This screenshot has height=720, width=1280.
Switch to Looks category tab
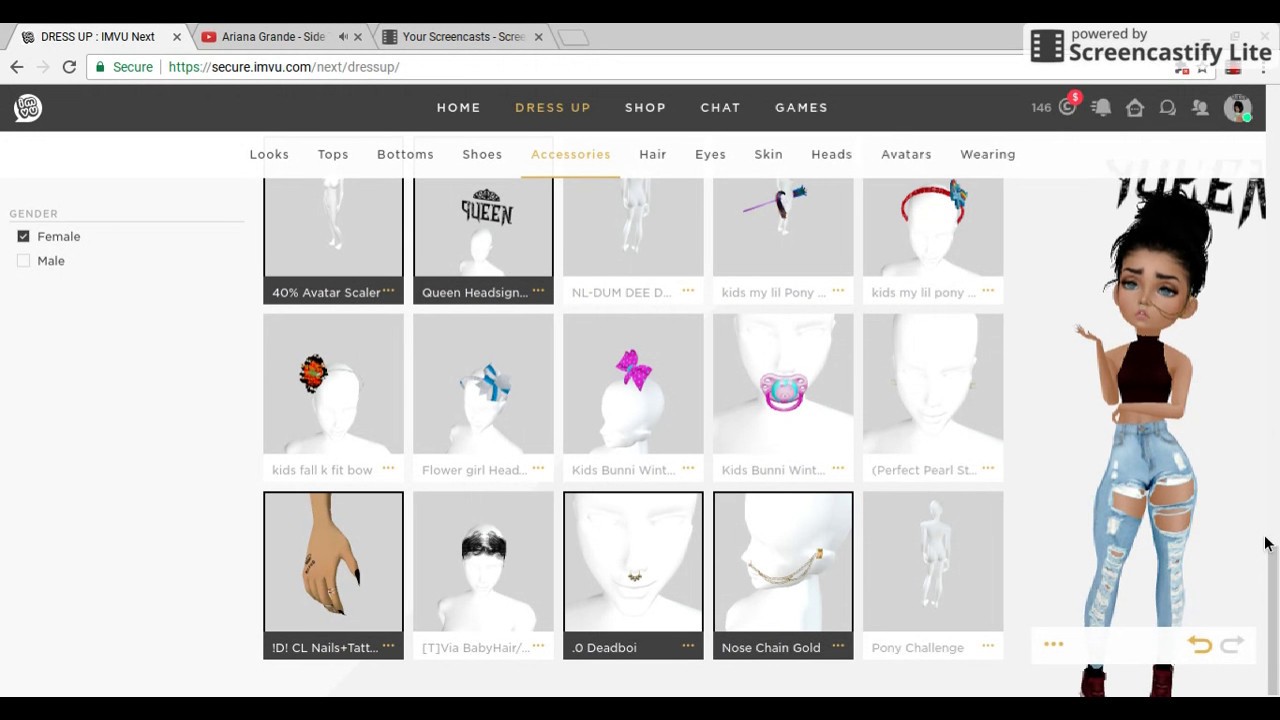(269, 154)
